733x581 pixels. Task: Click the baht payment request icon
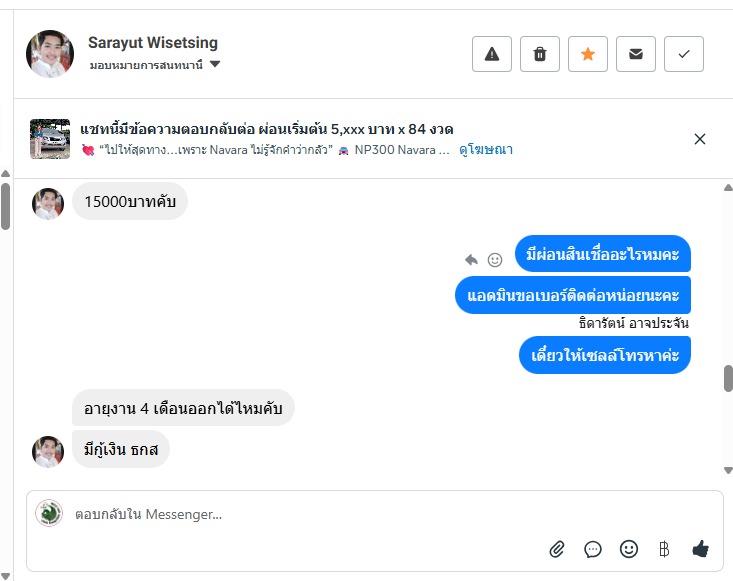(x=663, y=549)
